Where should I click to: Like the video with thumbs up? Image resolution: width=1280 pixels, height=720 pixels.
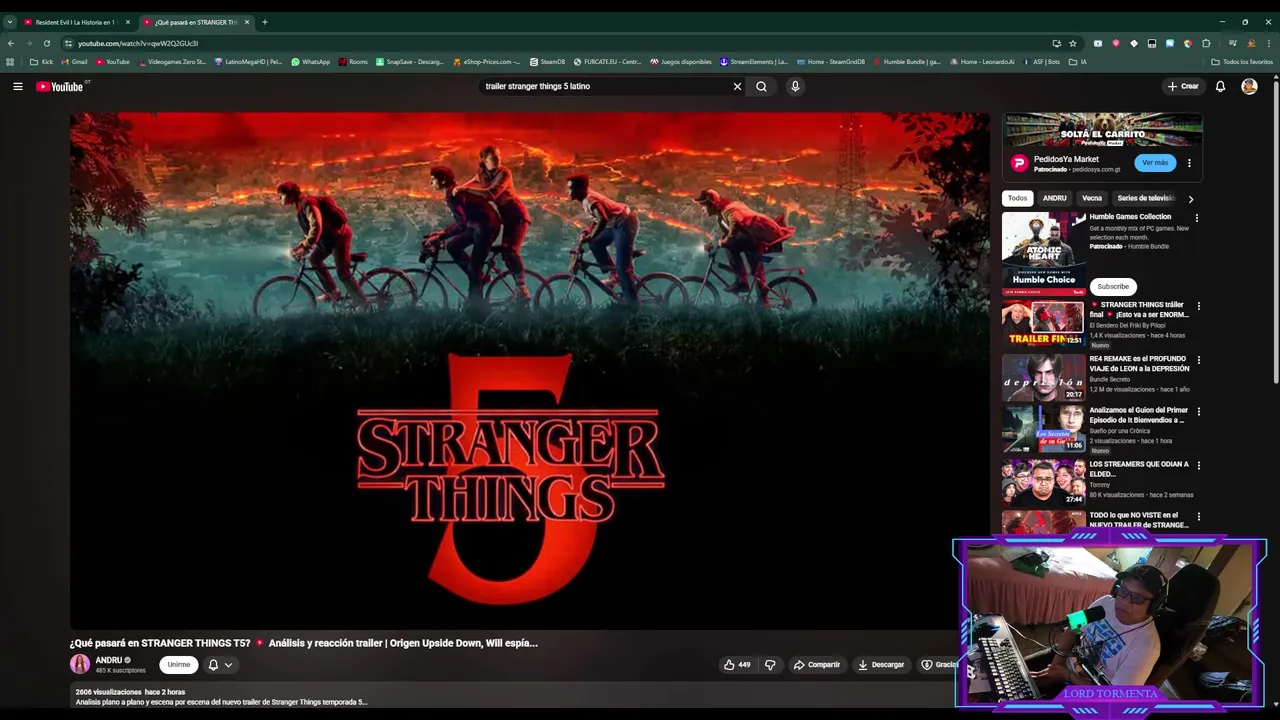[x=737, y=664]
